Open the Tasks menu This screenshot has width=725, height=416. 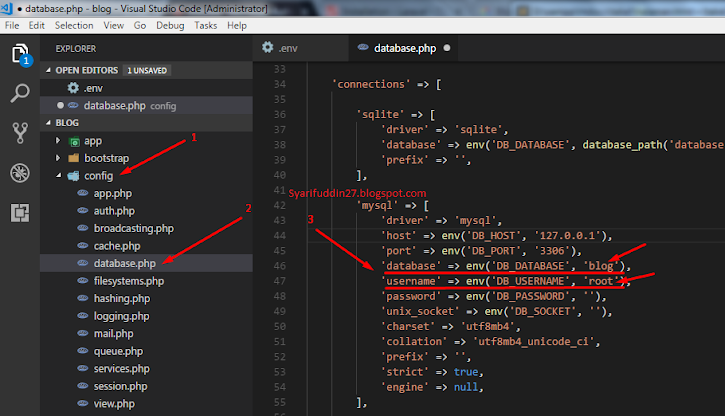pyautogui.click(x=205, y=25)
